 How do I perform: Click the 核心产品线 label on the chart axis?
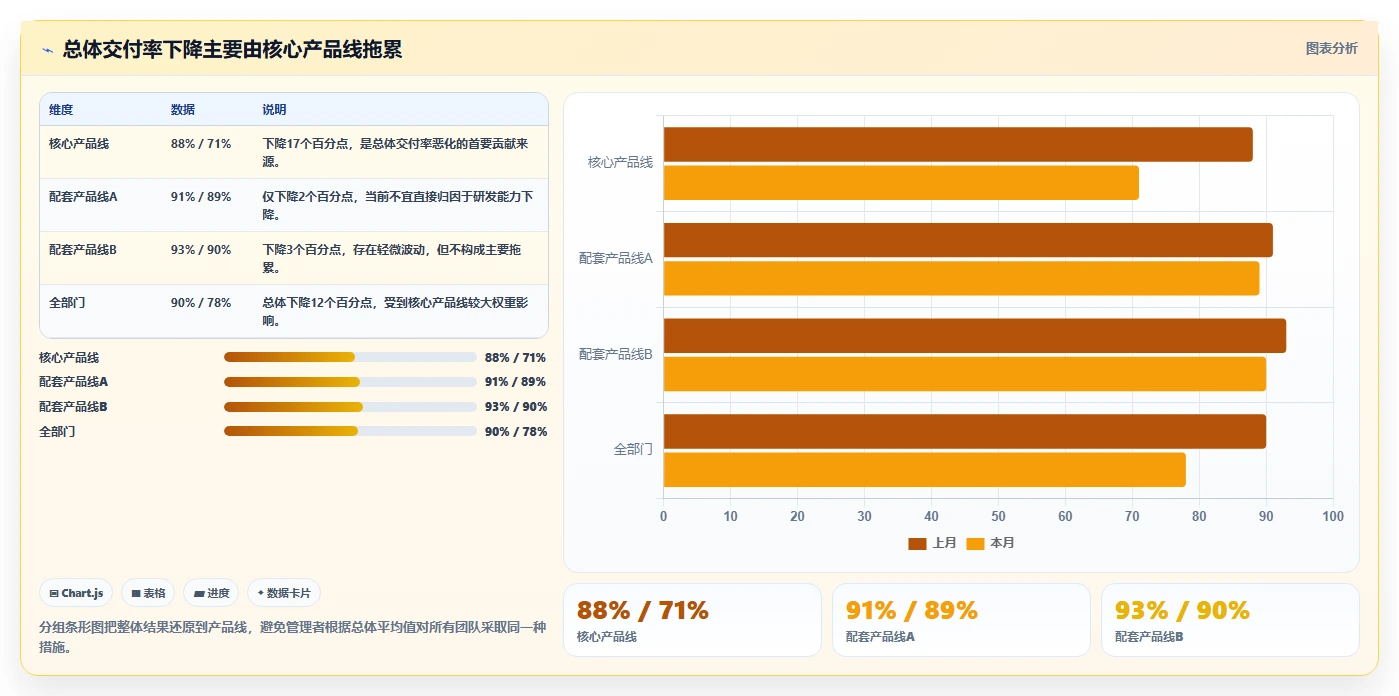(x=620, y=162)
